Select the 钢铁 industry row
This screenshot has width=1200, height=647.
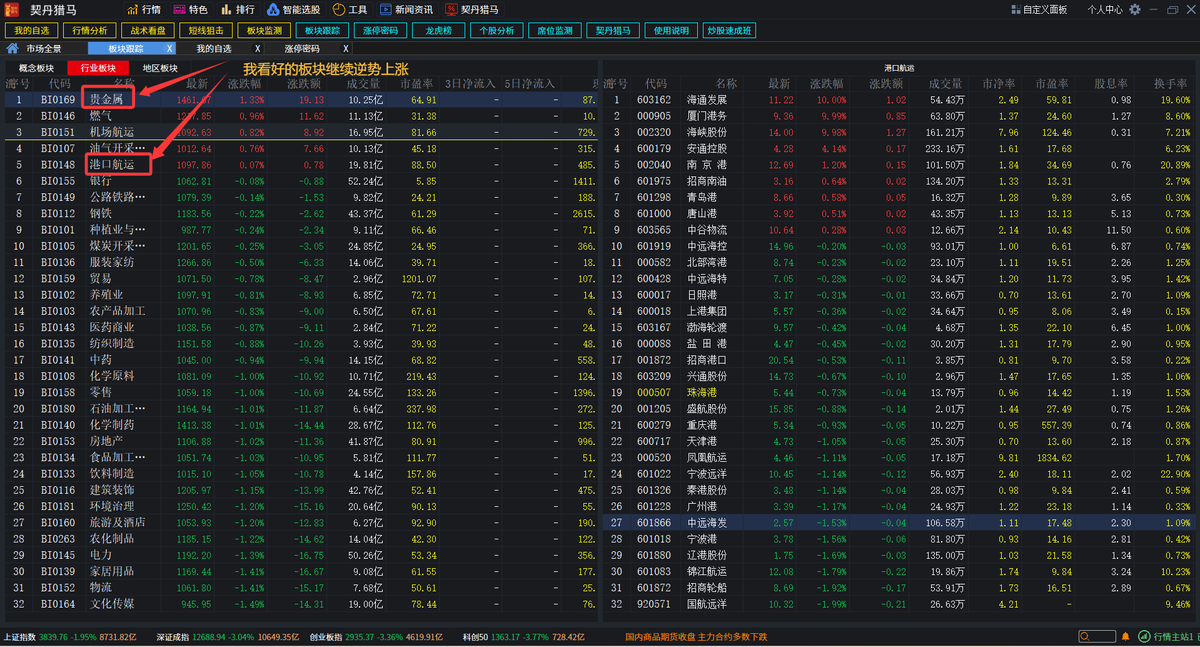[x=300, y=213]
